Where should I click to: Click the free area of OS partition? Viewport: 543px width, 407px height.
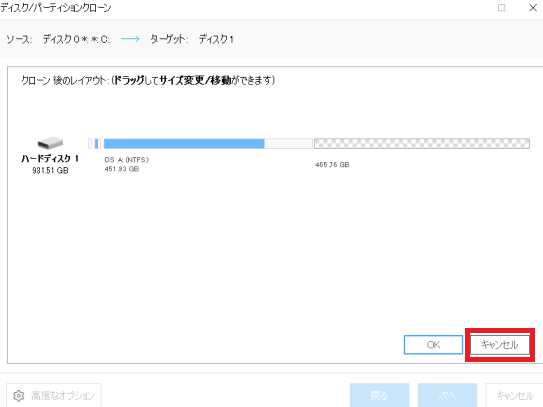click(288, 143)
